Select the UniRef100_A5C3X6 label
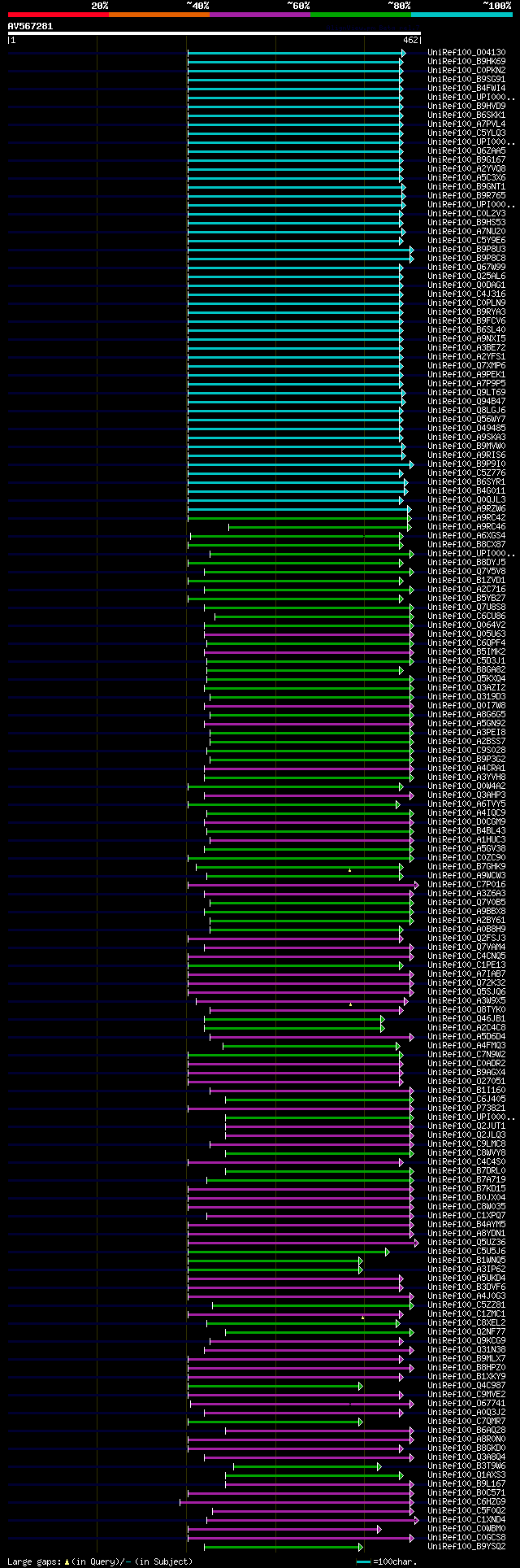This screenshot has height=1568, width=520. (466, 177)
